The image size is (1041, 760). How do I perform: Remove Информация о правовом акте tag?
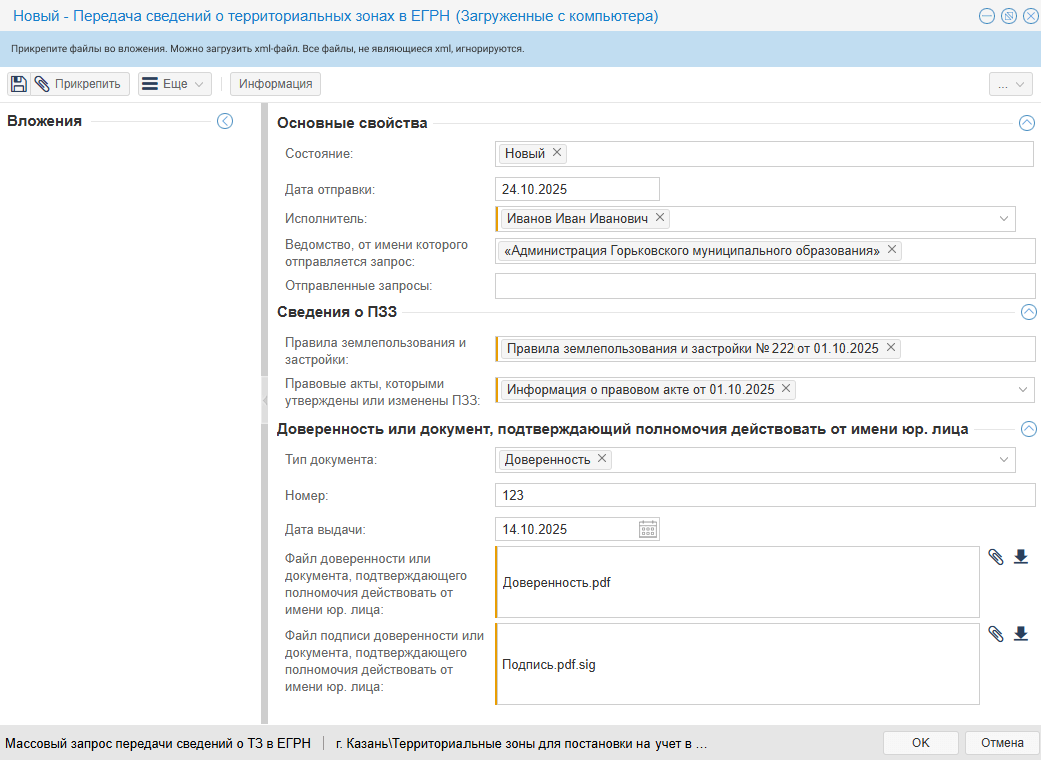[786, 388]
